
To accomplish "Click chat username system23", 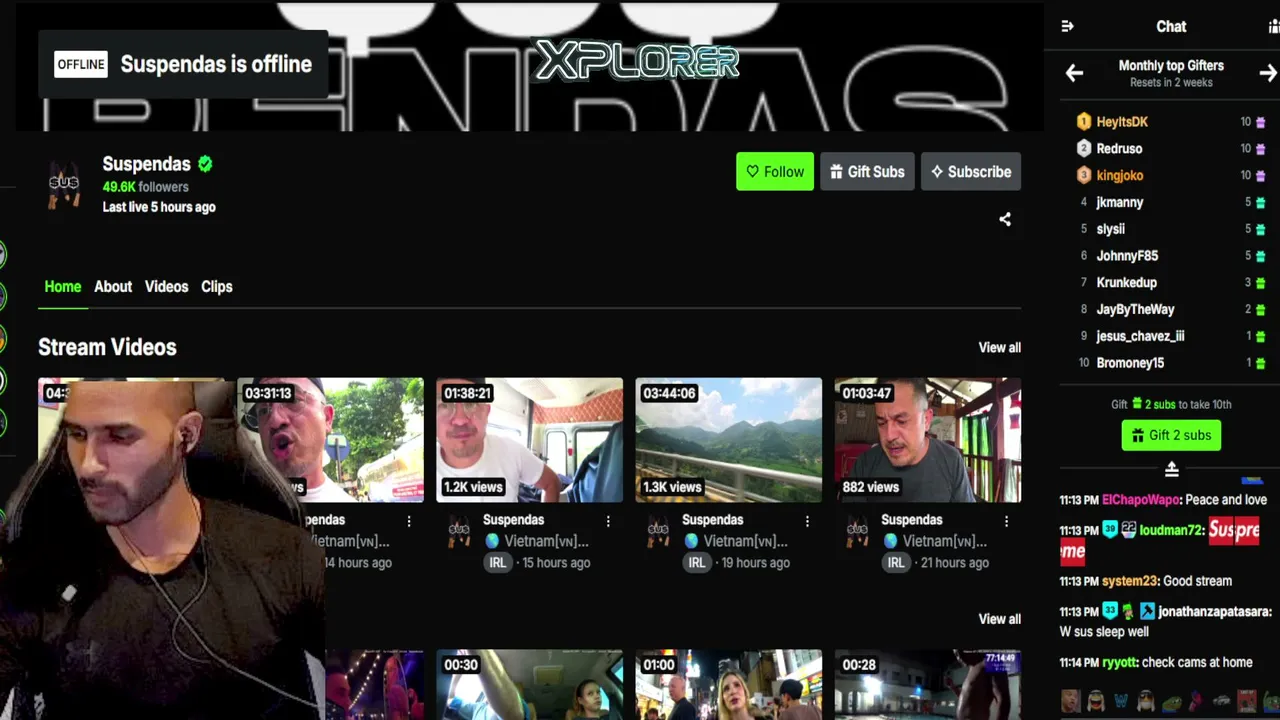I will point(1130,581).
